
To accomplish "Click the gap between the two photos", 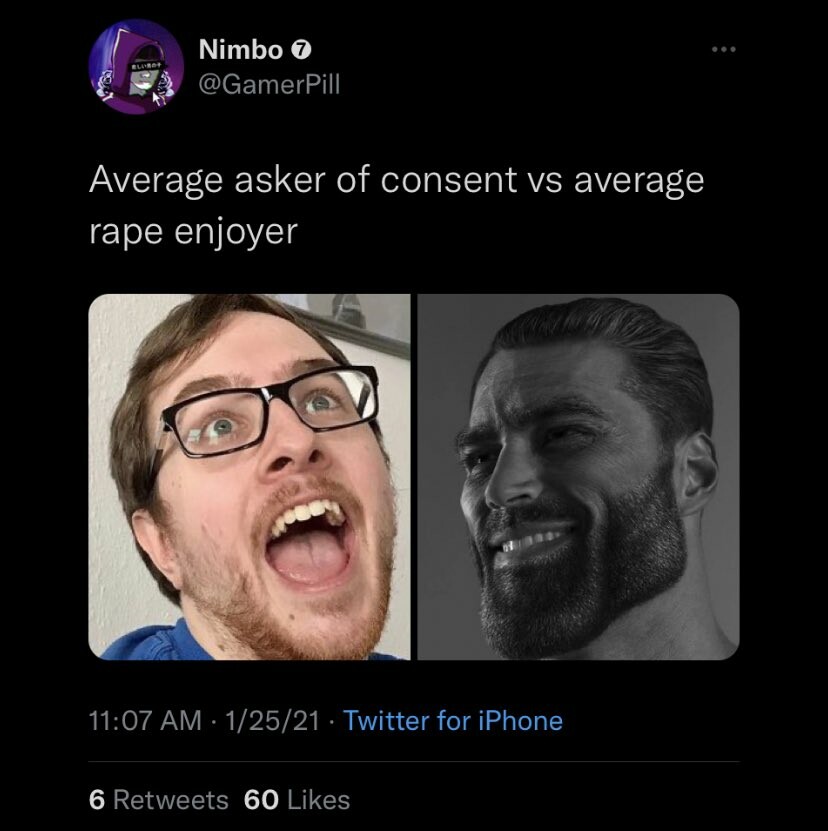I will 414,476.
